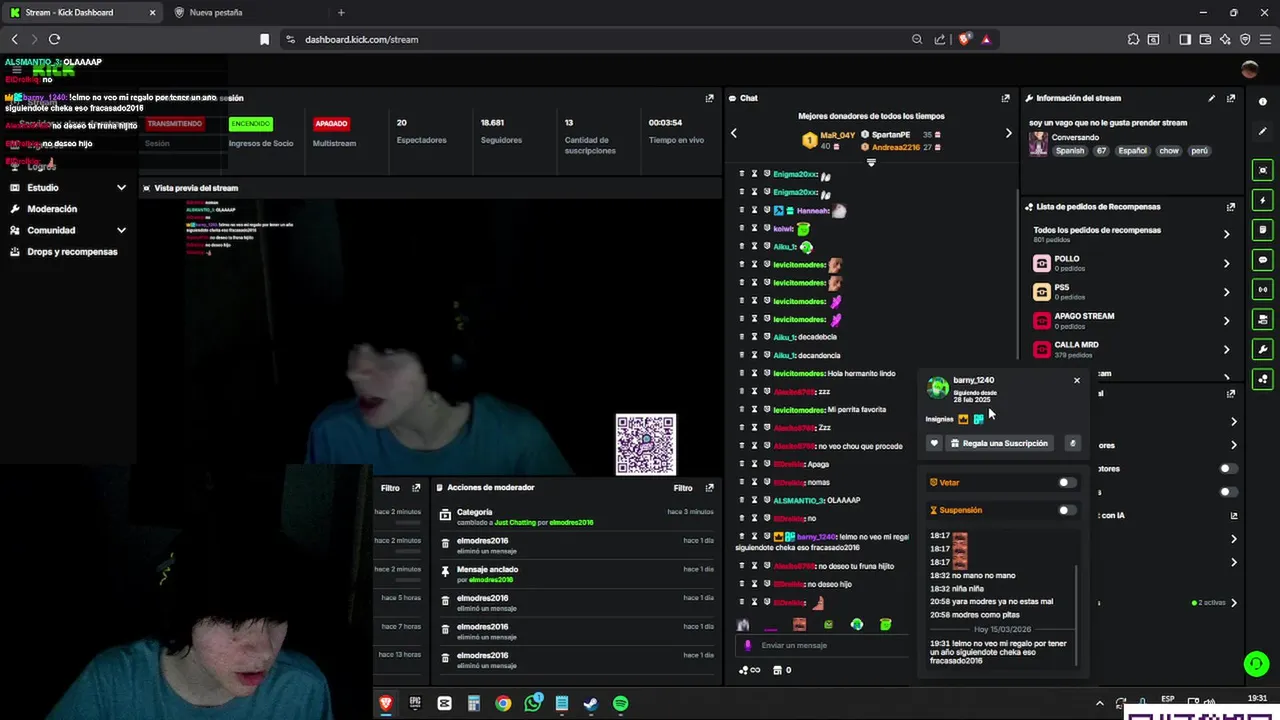Click the Spanish stream tag

click(x=1070, y=151)
